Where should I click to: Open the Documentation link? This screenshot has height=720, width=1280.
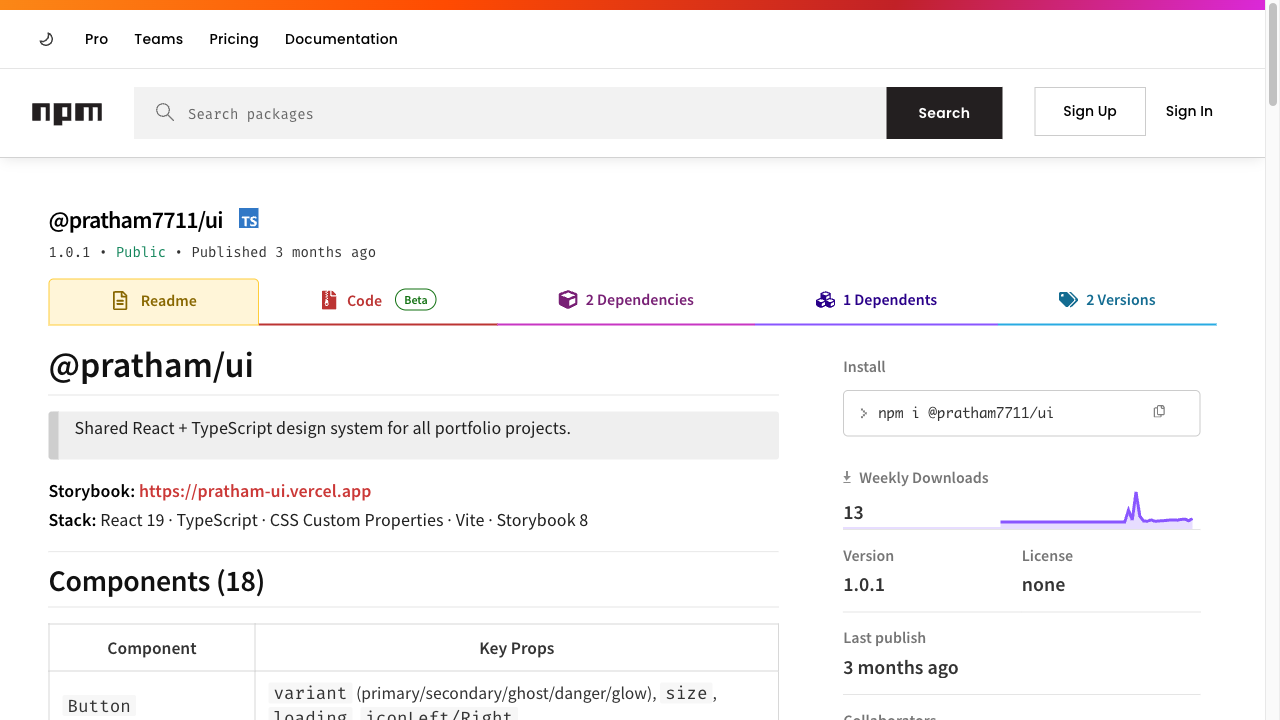point(341,39)
